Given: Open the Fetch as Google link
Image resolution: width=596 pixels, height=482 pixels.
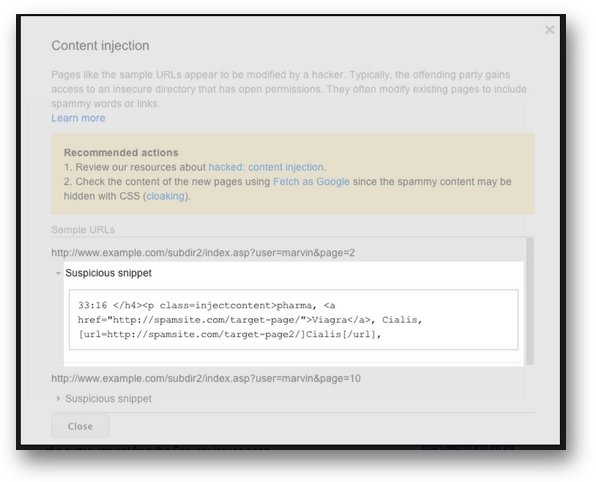Looking at the screenshot, I should (311, 182).
